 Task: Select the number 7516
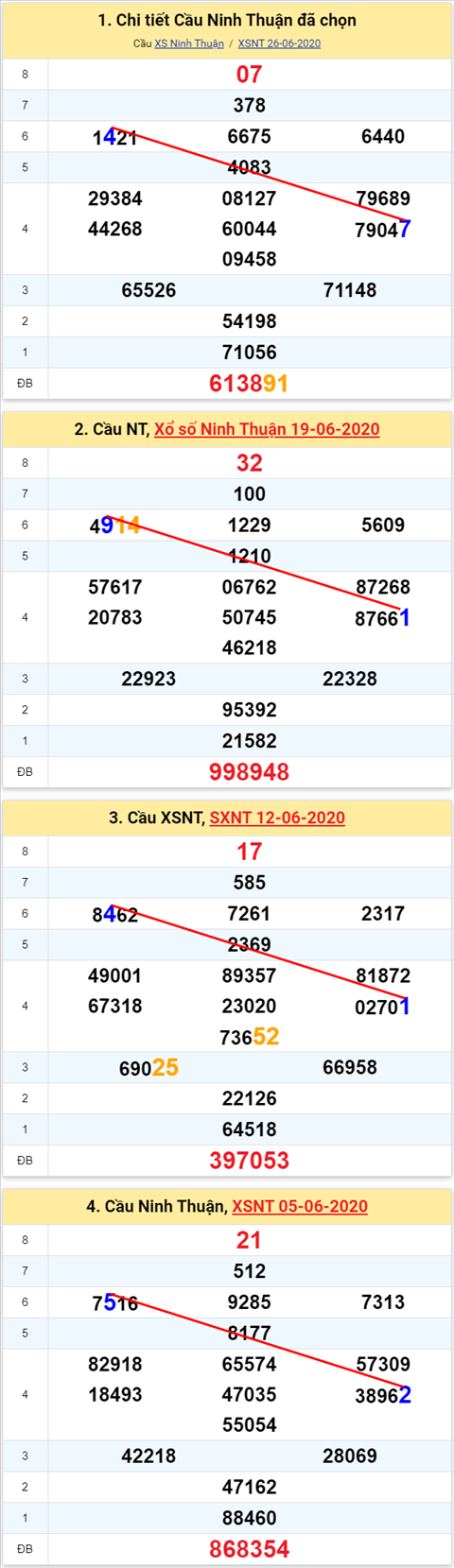tap(115, 1302)
